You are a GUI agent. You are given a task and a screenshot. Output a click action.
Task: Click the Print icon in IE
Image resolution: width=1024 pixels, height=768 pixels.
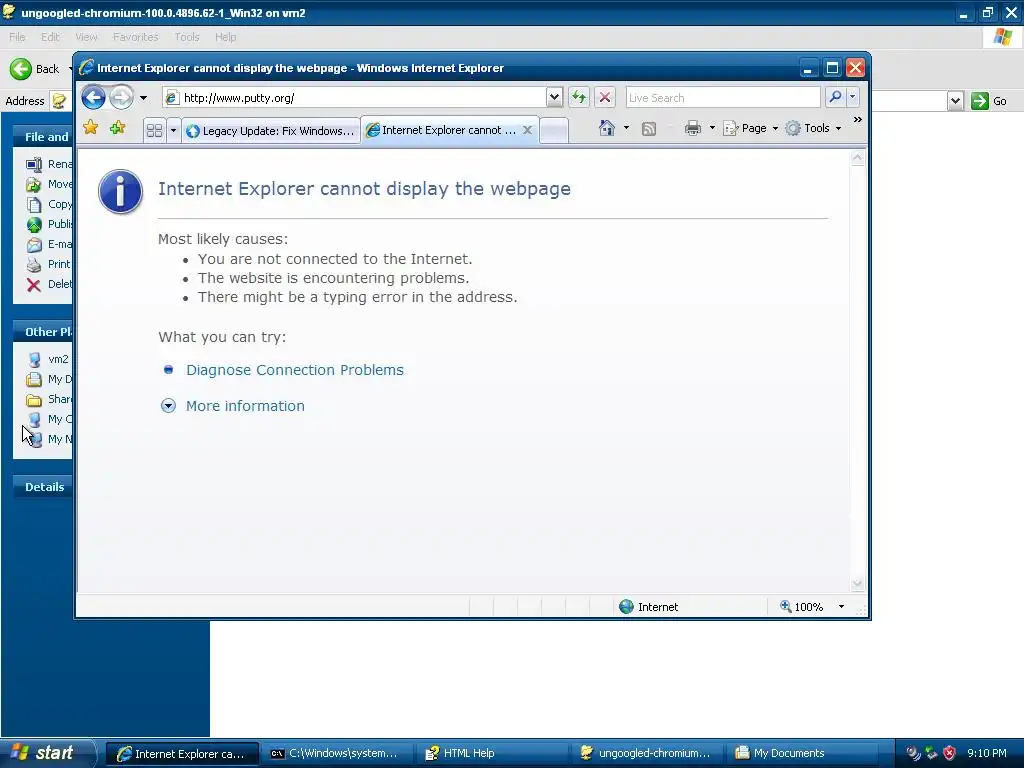point(693,128)
